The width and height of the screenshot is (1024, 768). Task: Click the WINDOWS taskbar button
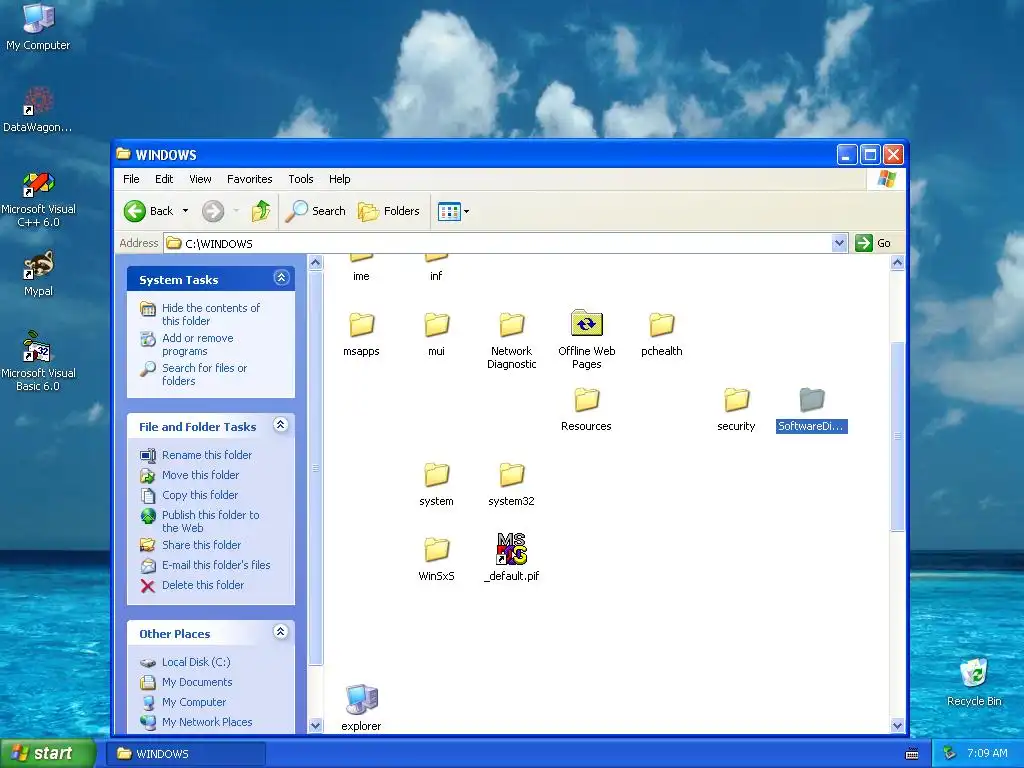(187, 754)
